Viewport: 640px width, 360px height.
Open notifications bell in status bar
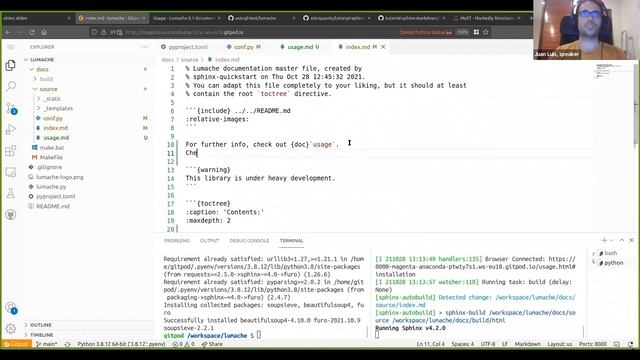631,344
